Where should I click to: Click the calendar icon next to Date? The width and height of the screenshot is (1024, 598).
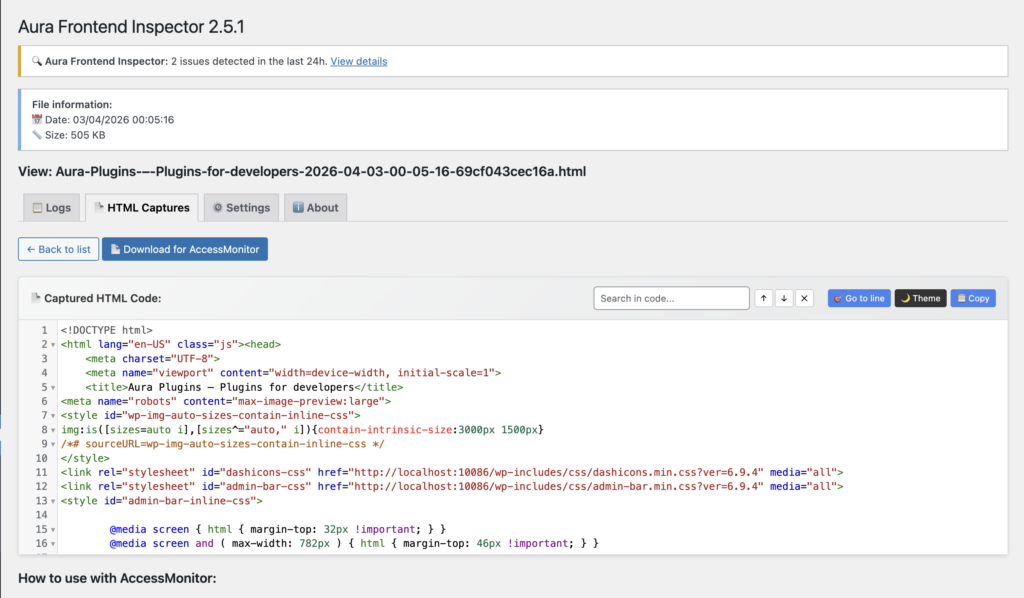[x=37, y=120]
